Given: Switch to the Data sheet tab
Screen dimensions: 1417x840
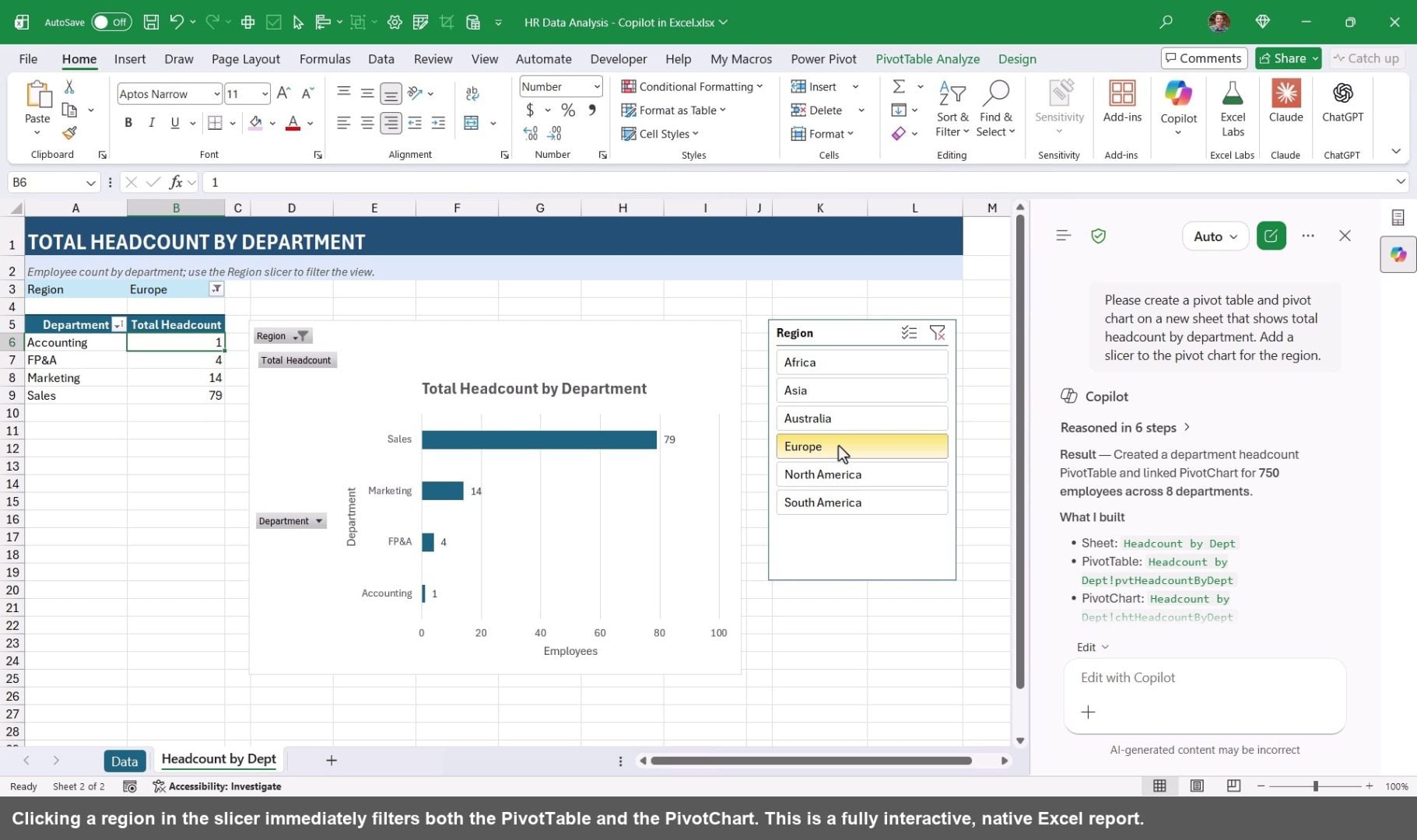Looking at the screenshot, I should 124,761.
